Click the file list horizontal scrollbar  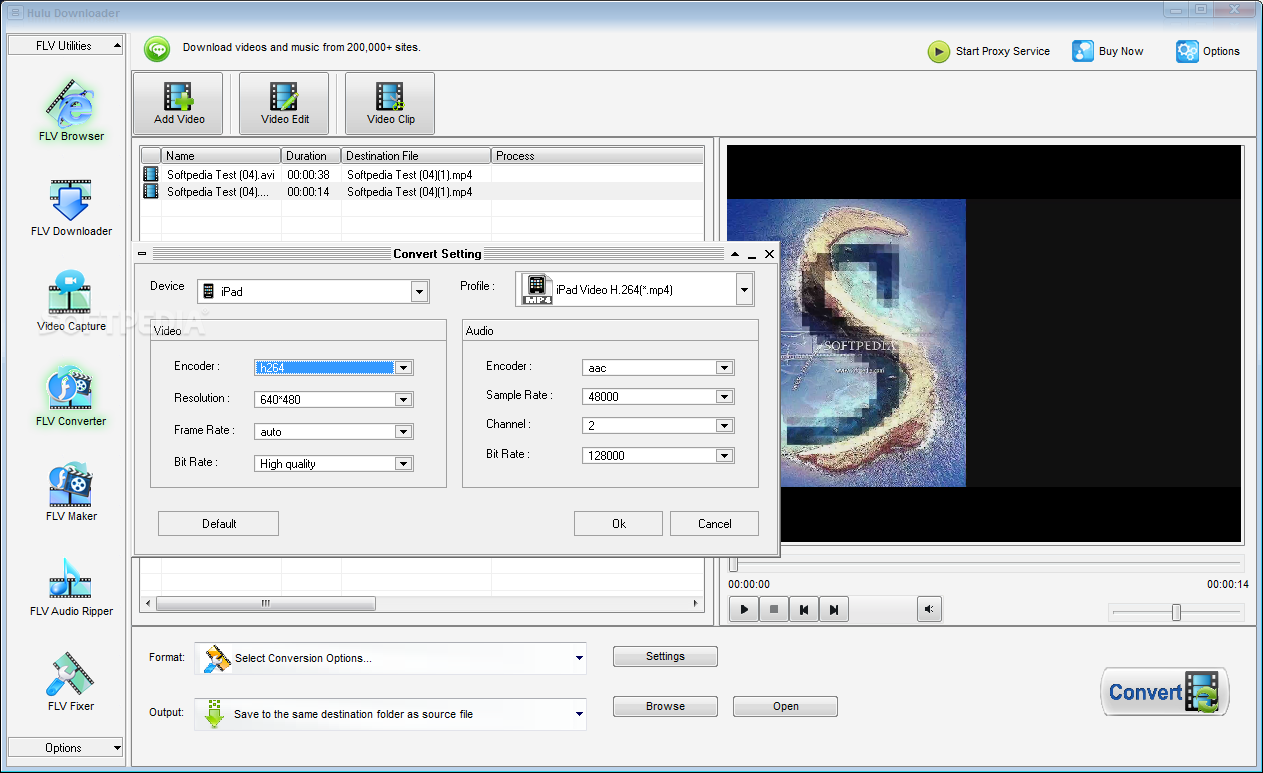tap(265, 604)
